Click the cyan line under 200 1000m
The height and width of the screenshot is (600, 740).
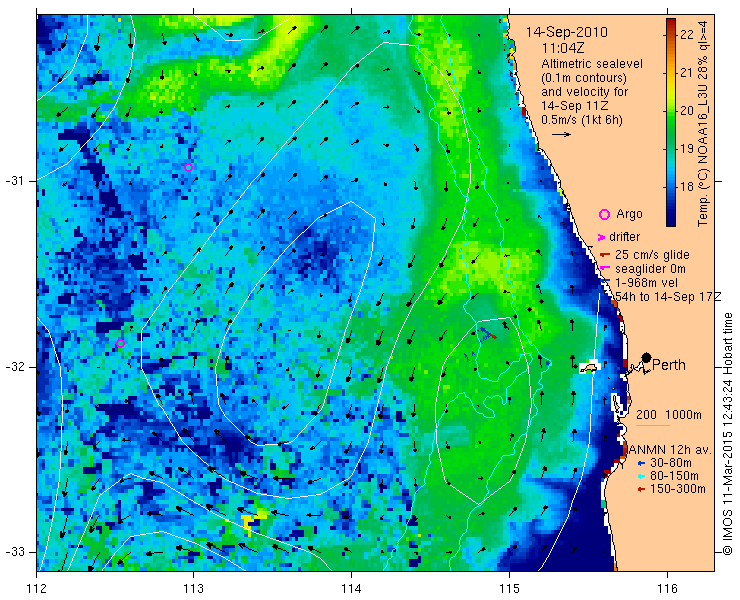click(653, 426)
